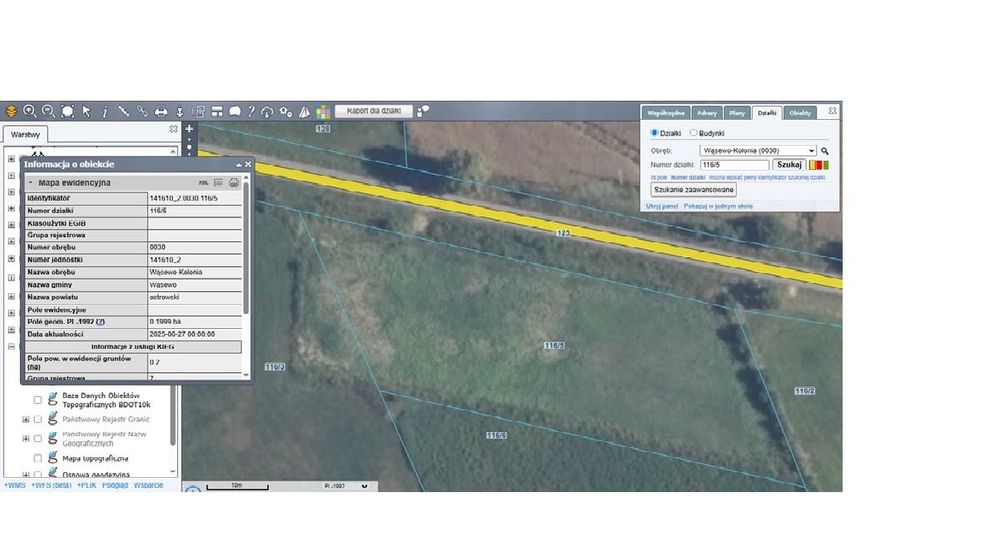1000x557 pixels.
Task: Click the panel layout toolbar icon
Action: tap(217, 111)
